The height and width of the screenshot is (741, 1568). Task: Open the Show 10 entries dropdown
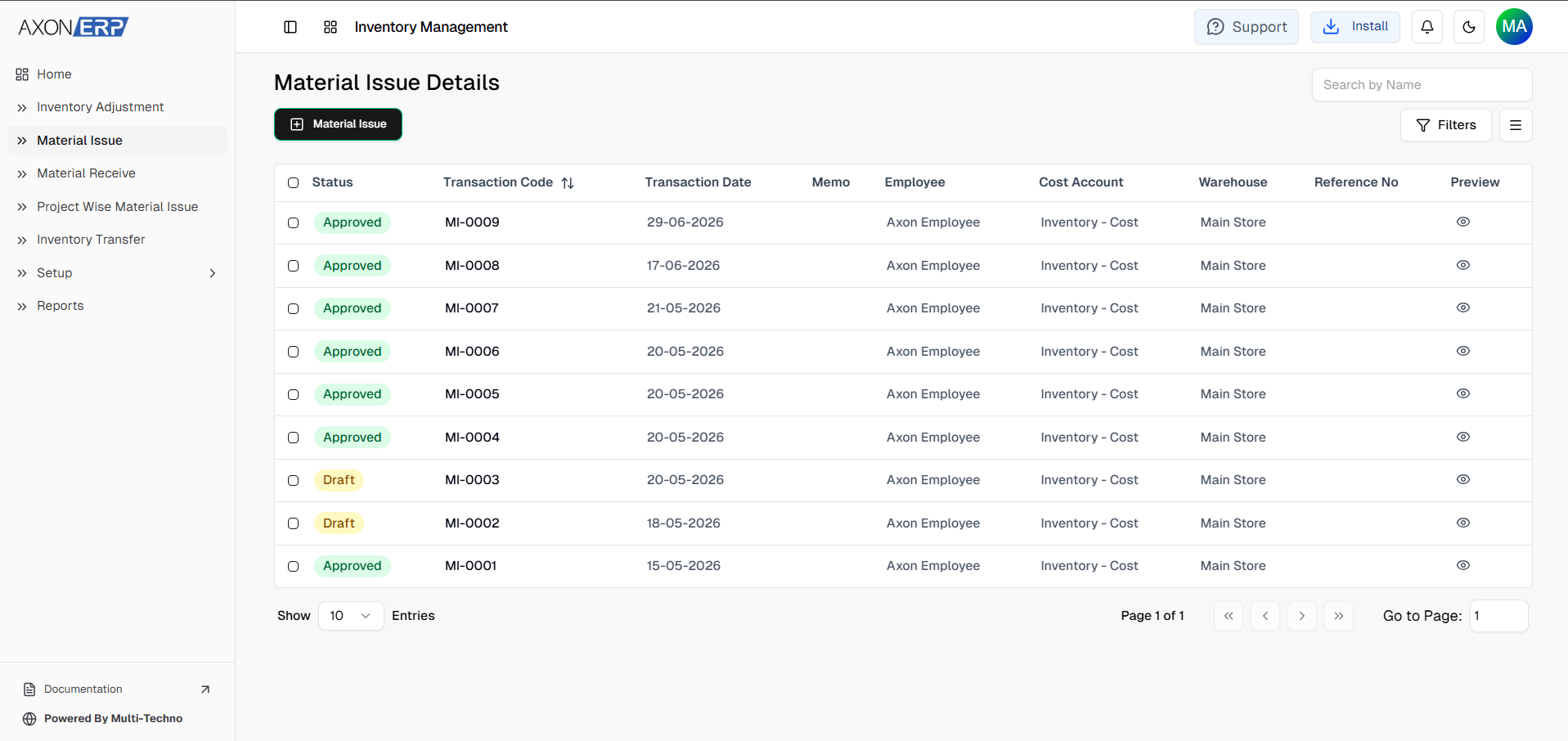351,616
